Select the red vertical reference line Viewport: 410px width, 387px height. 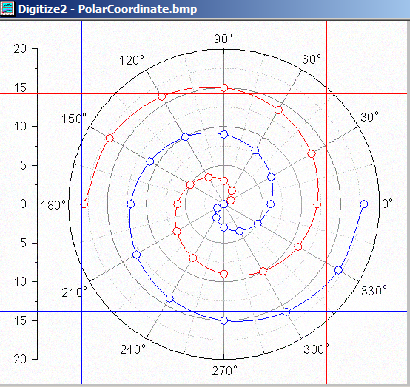pyautogui.click(x=326, y=202)
